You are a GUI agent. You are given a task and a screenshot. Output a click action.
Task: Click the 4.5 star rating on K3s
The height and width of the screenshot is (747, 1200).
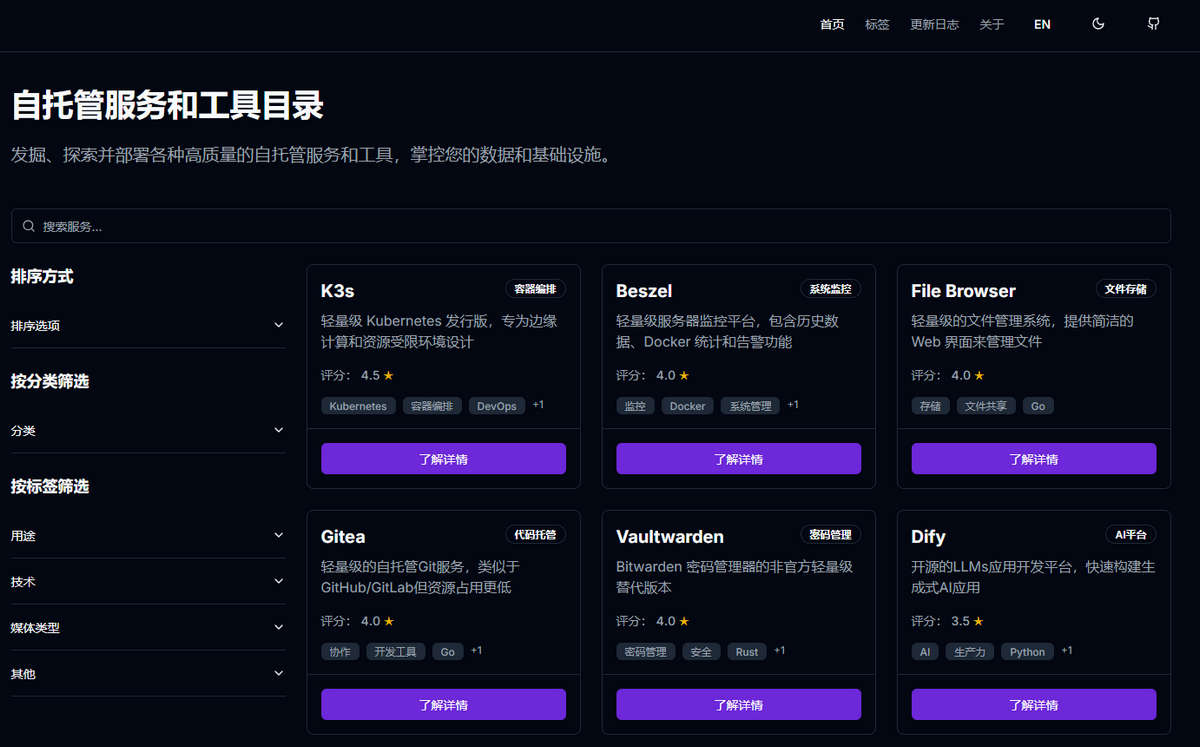(377, 376)
